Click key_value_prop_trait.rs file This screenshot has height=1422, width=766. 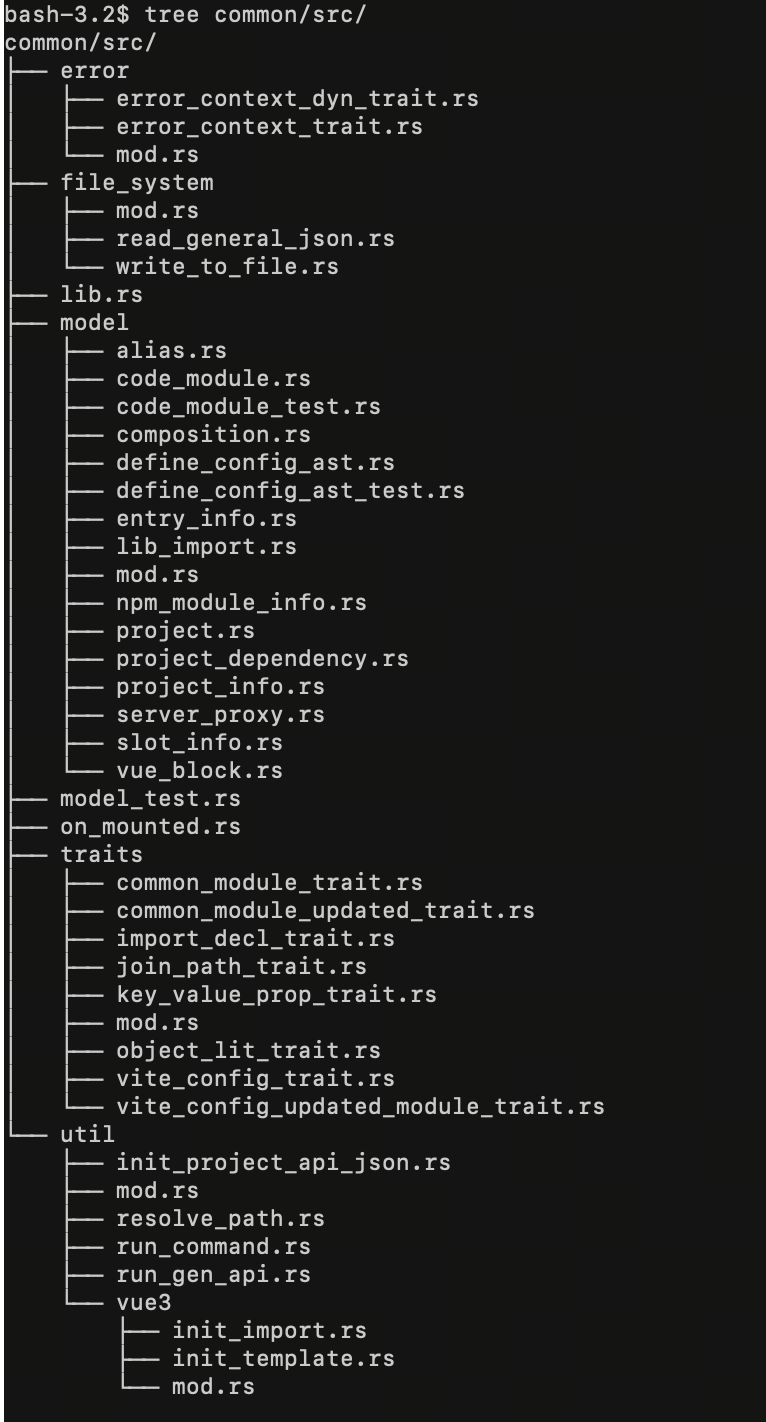tap(276, 995)
